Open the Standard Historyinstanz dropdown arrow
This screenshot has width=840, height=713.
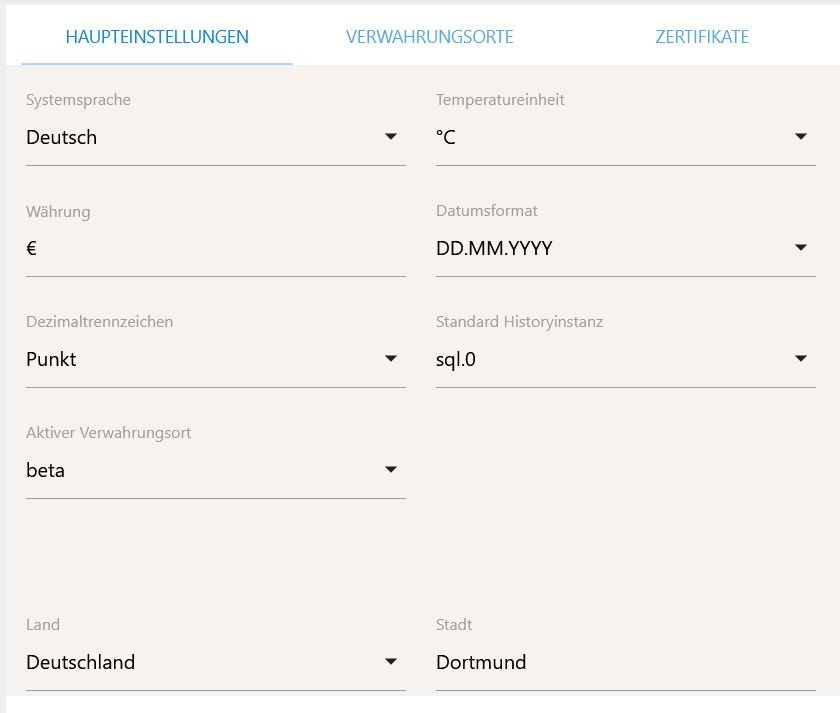point(801,359)
